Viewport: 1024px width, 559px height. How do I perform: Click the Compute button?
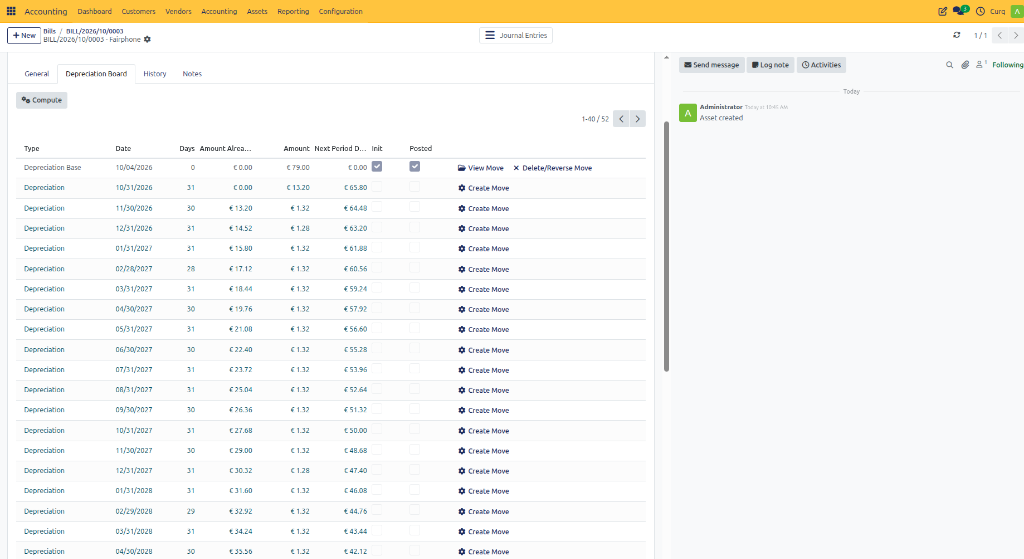click(42, 100)
